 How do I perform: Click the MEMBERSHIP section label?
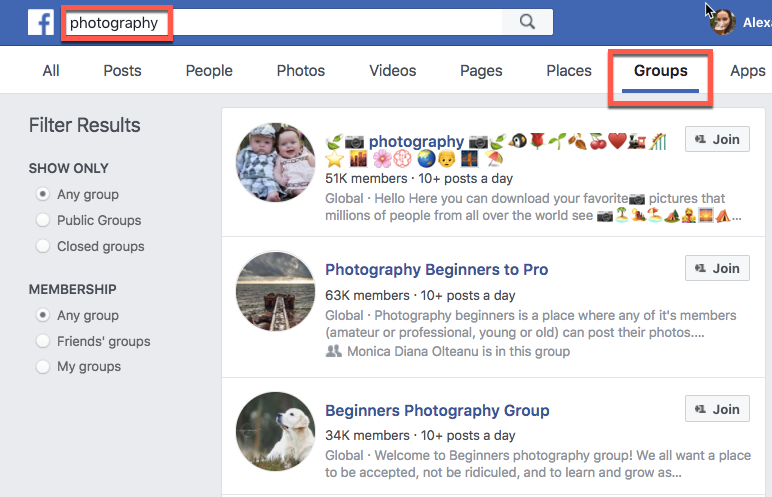coord(73,289)
